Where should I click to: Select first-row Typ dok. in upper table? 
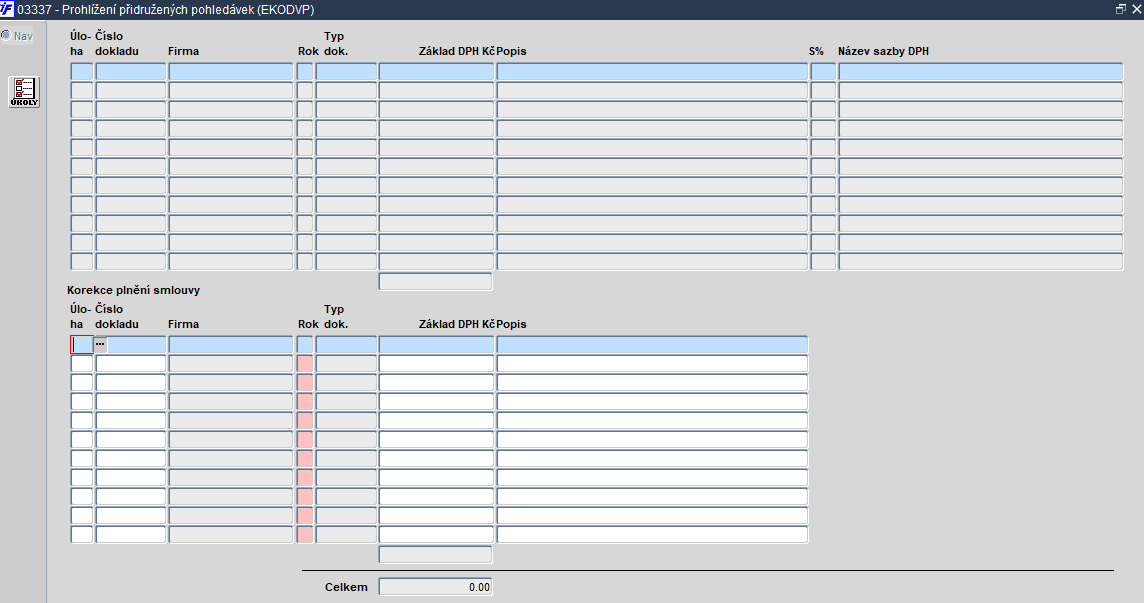[x=346, y=72]
